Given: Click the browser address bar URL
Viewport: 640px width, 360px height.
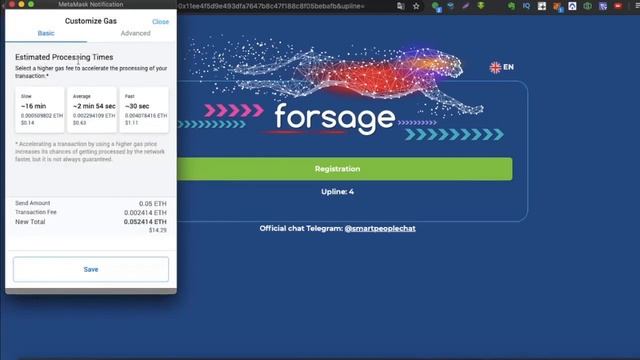Looking at the screenshot, I should click(271, 6).
